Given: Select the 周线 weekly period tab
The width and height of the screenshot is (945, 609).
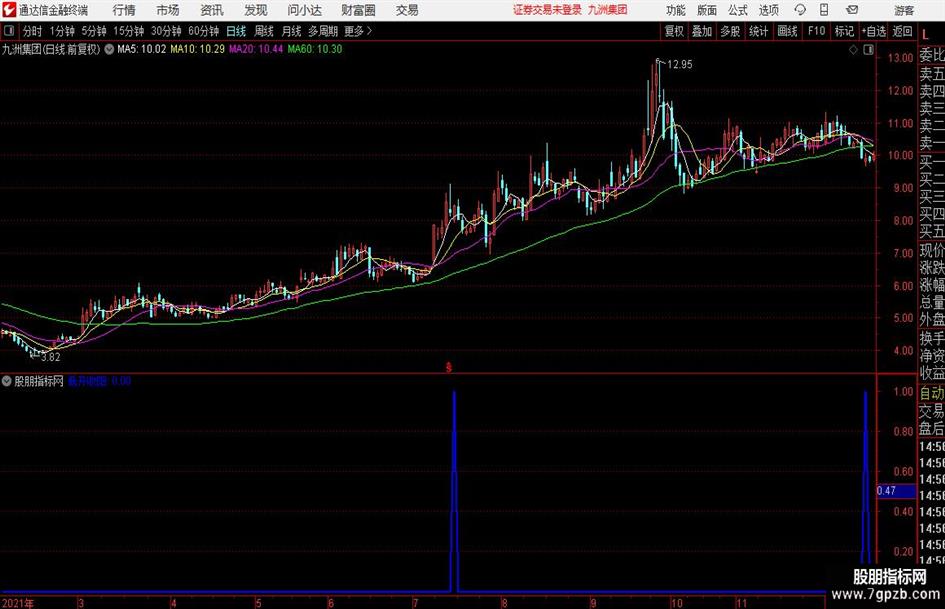Looking at the screenshot, I should pos(263,31).
